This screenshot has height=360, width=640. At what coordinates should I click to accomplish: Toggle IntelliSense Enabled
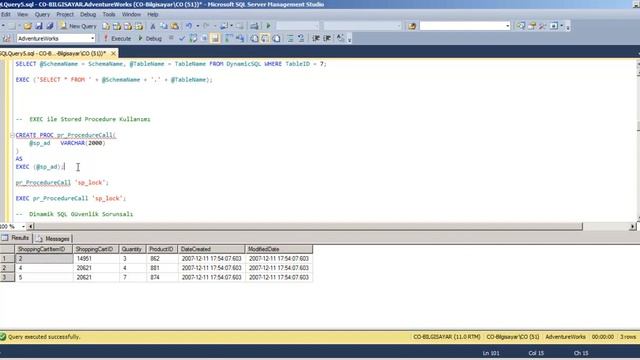coord(215,38)
